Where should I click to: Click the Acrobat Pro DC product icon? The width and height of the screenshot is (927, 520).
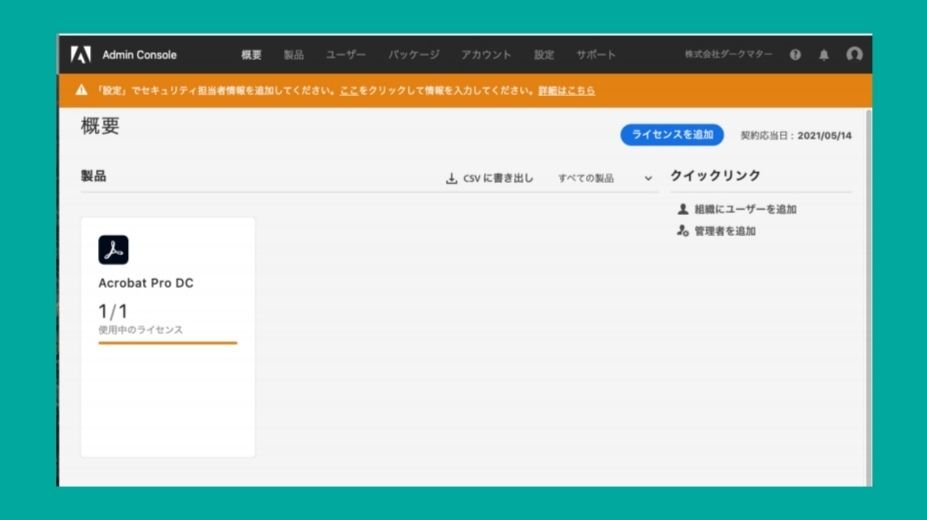(113, 250)
